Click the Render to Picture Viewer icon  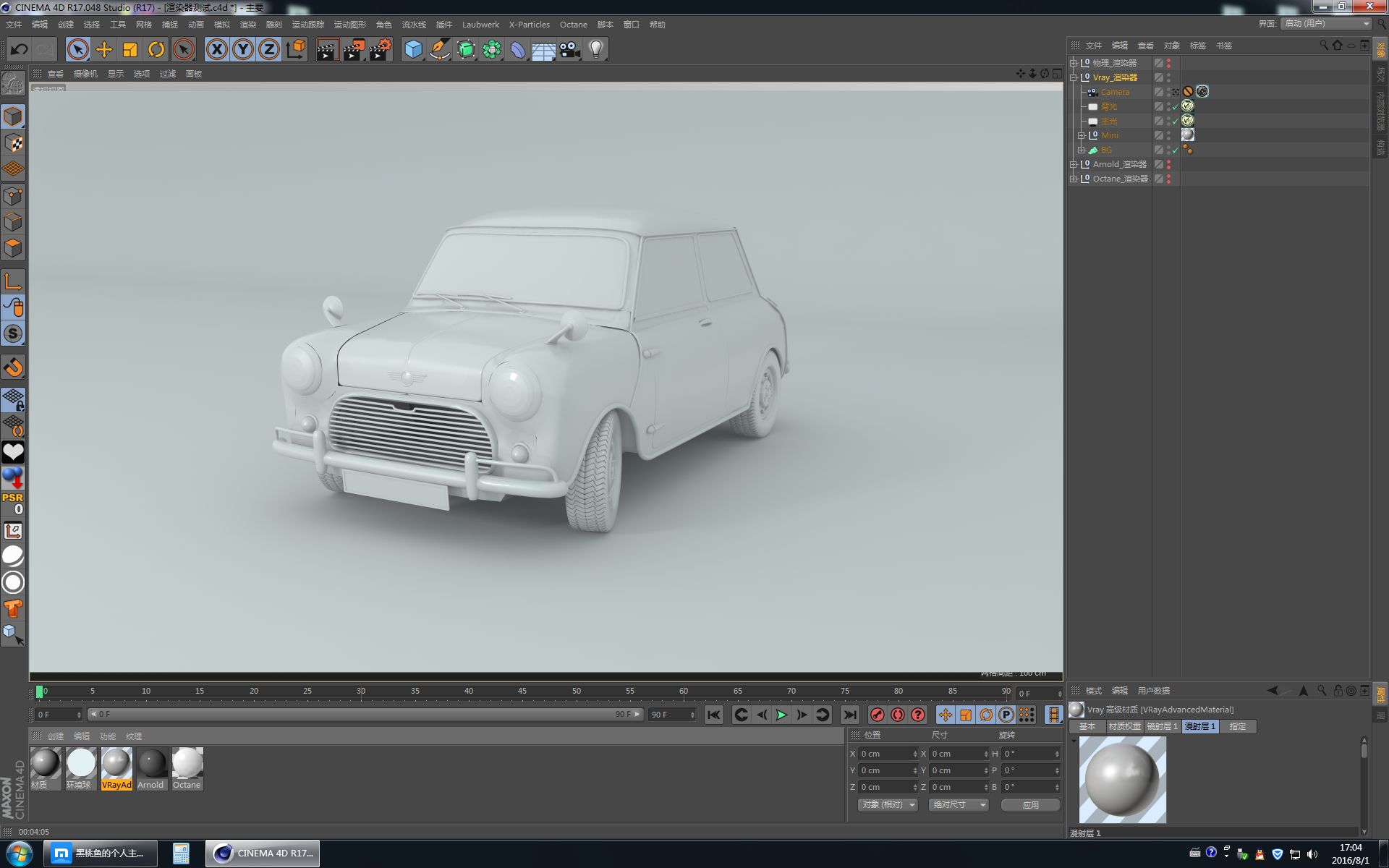coord(354,50)
